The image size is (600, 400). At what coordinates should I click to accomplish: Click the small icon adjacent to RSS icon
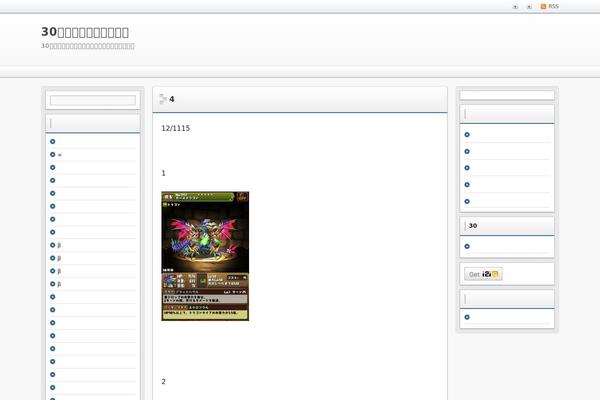click(529, 7)
